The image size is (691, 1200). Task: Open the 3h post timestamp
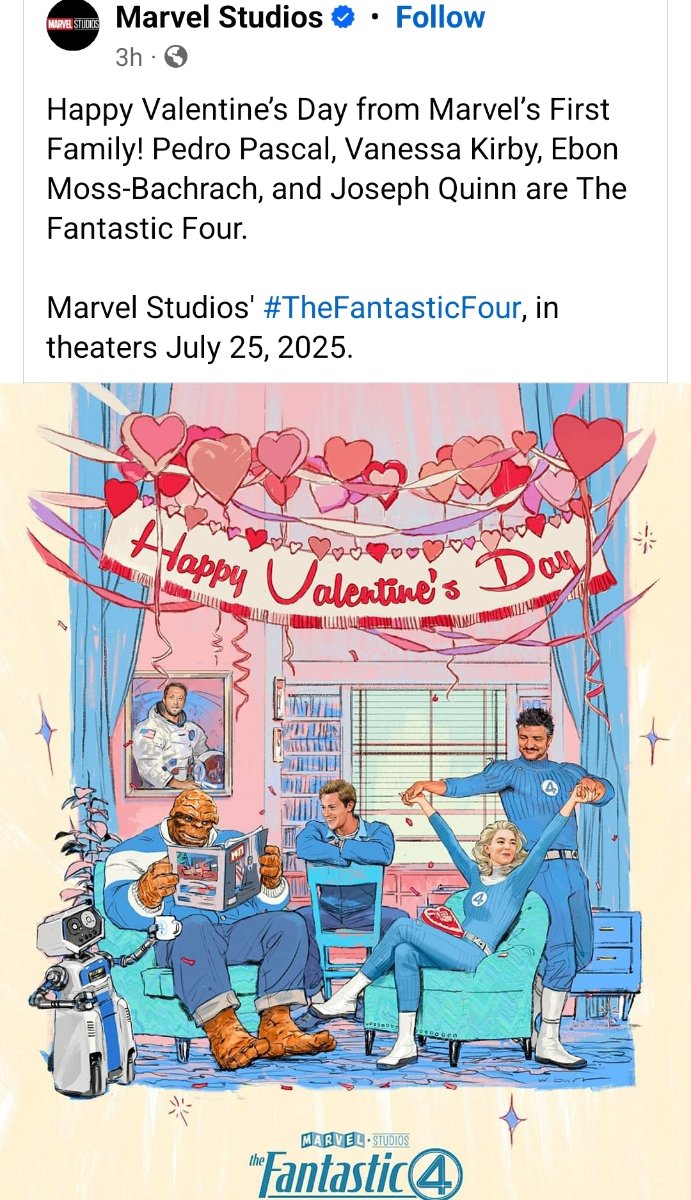tap(129, 57)
